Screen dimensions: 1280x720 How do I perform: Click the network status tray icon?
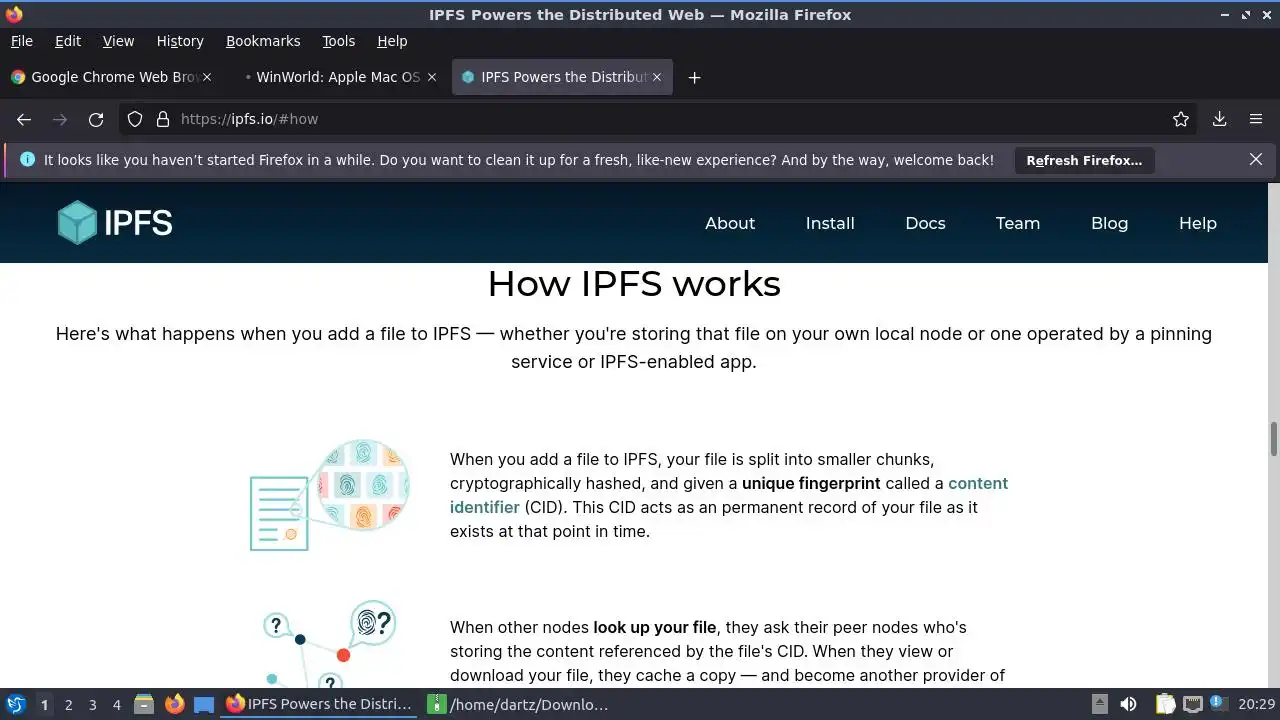pyautogui.click(x=1193, y=704)
